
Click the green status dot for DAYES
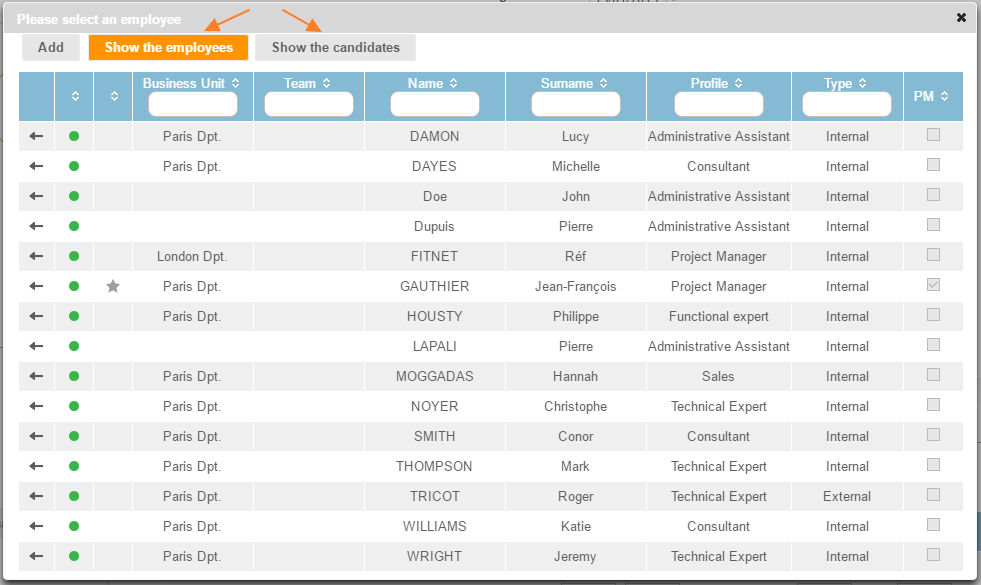pos(74,166)
